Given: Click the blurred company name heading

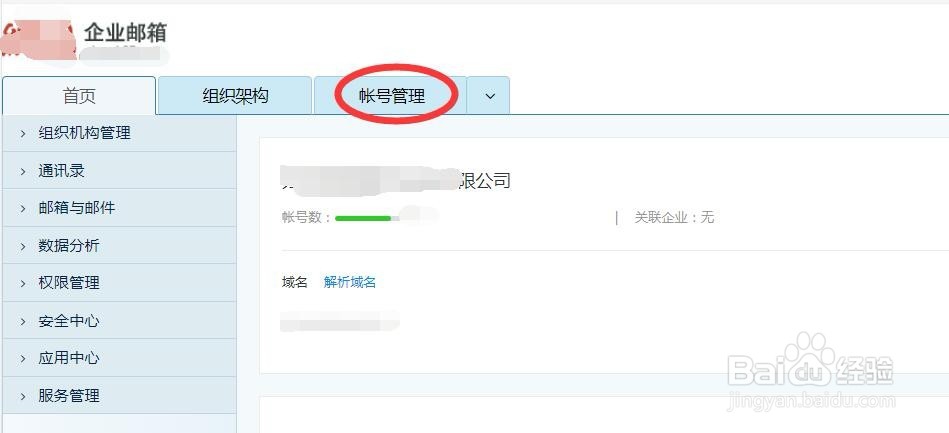Looking at the screenshot, I should point(396,180).
